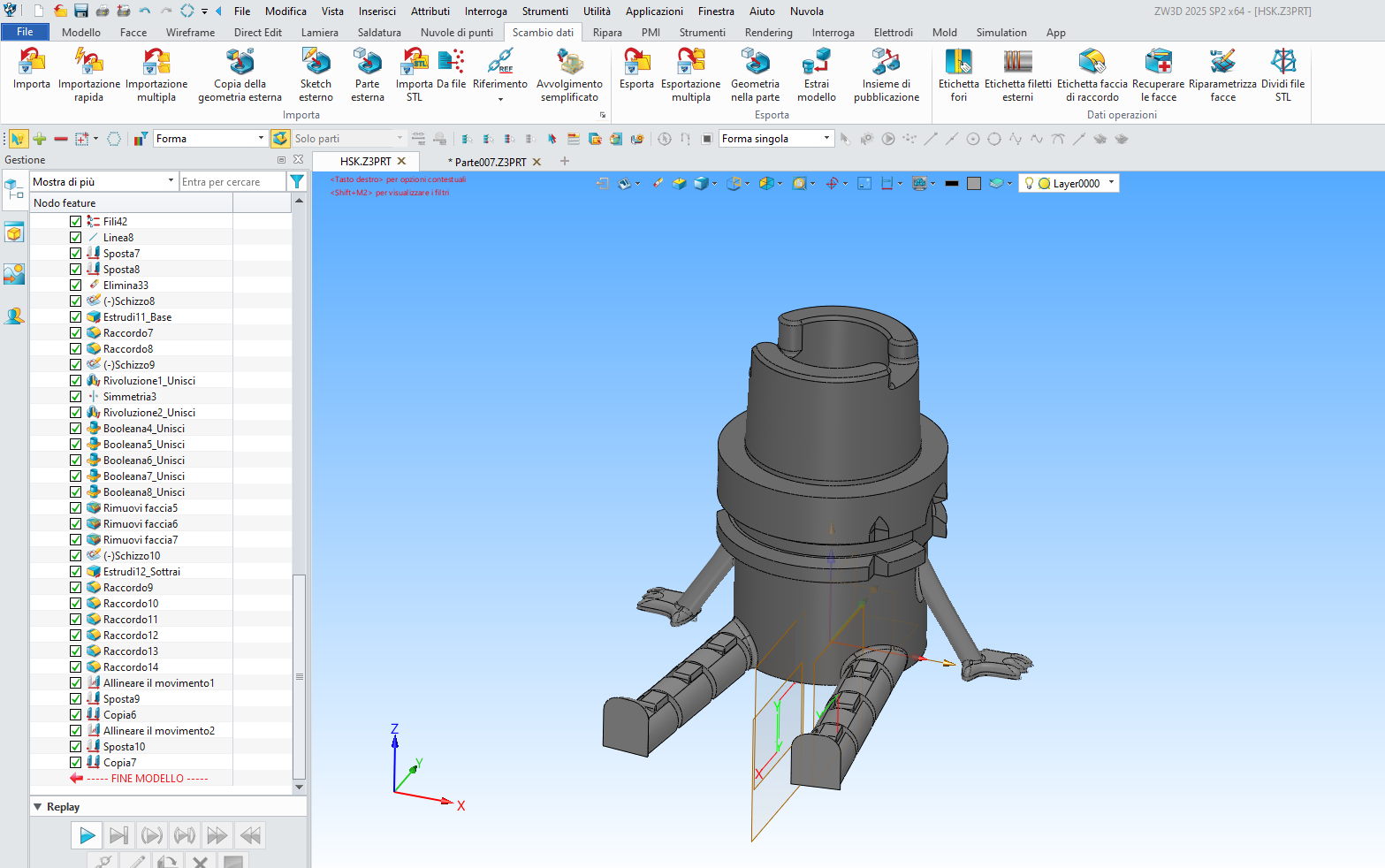The width and height of the screenshot is (1385, 868).
Task: Expand the Riferimento dropdown arrow
Action: [500, 99]
